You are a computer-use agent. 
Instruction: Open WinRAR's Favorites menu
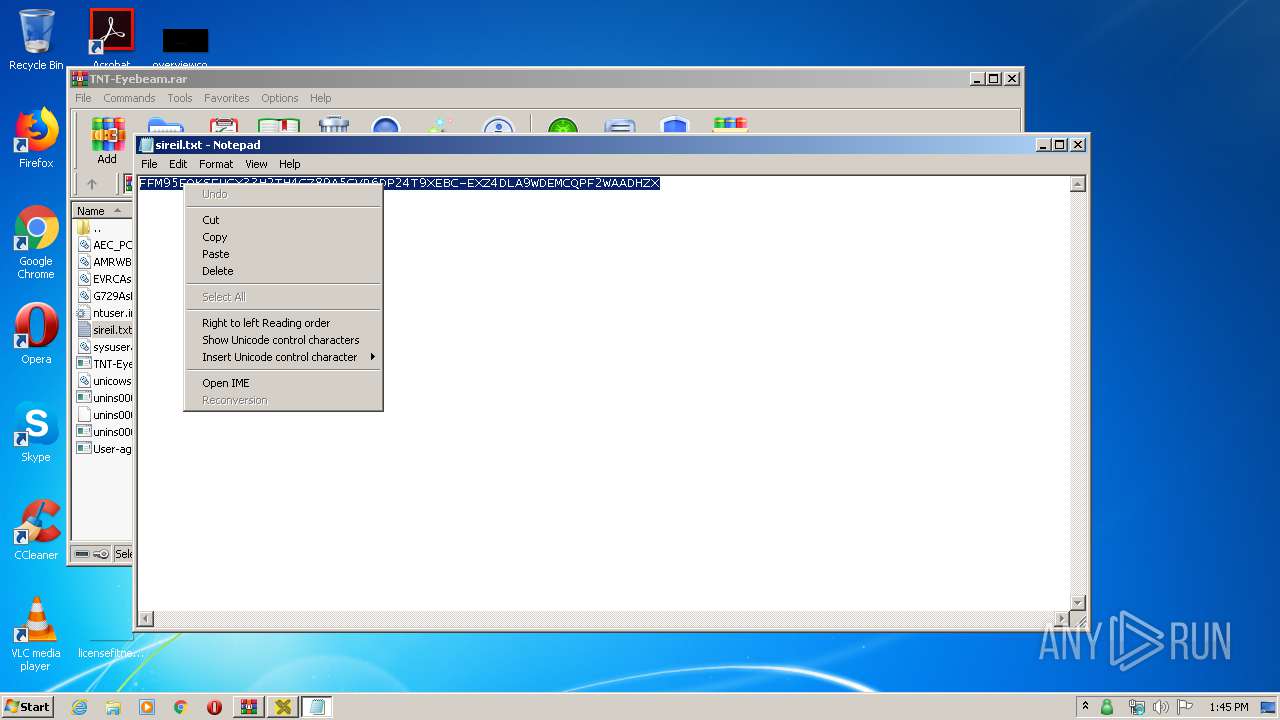[x=227, y=98]
